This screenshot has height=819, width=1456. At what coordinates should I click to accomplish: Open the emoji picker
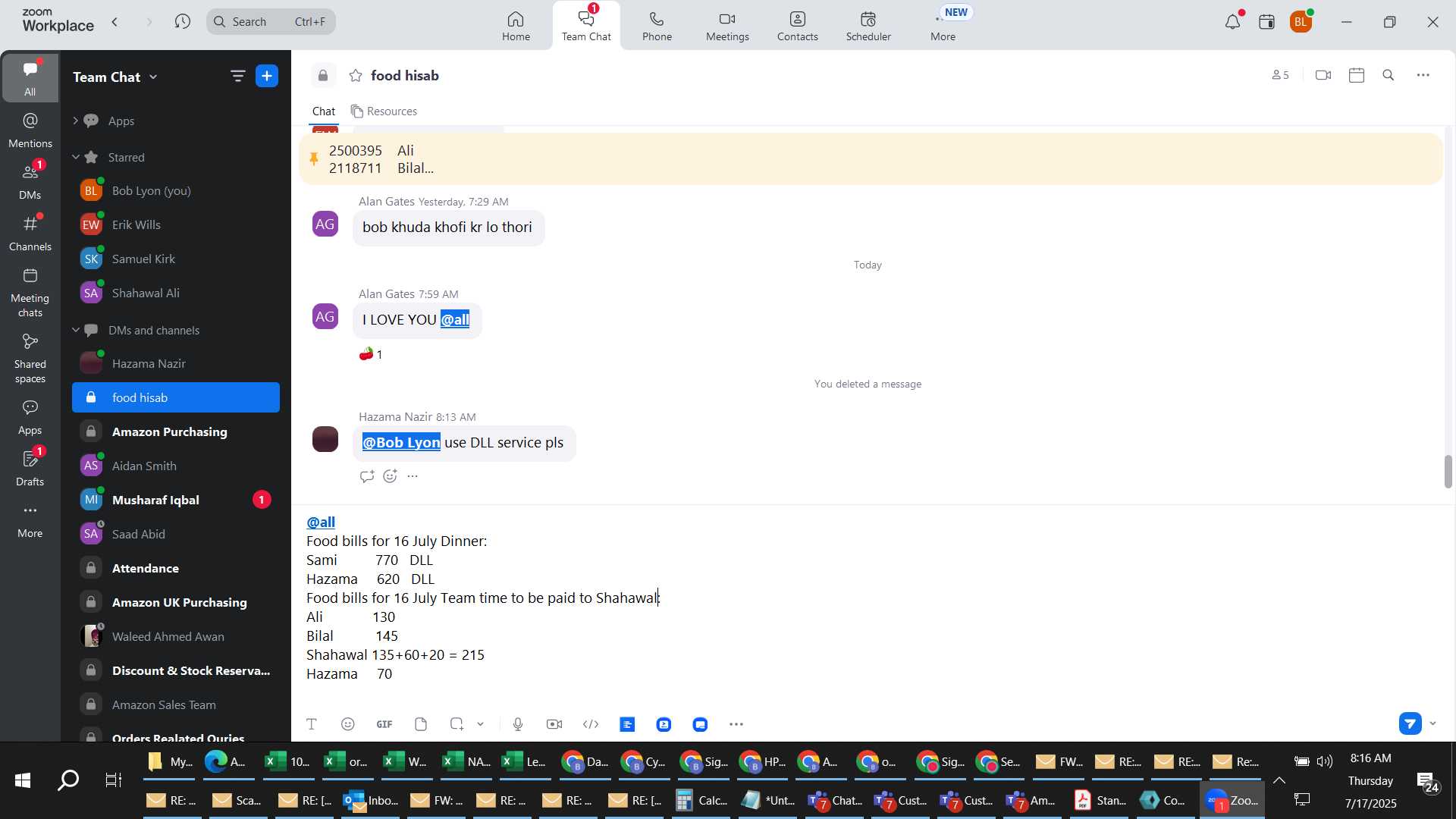click(x=348, y=725)
